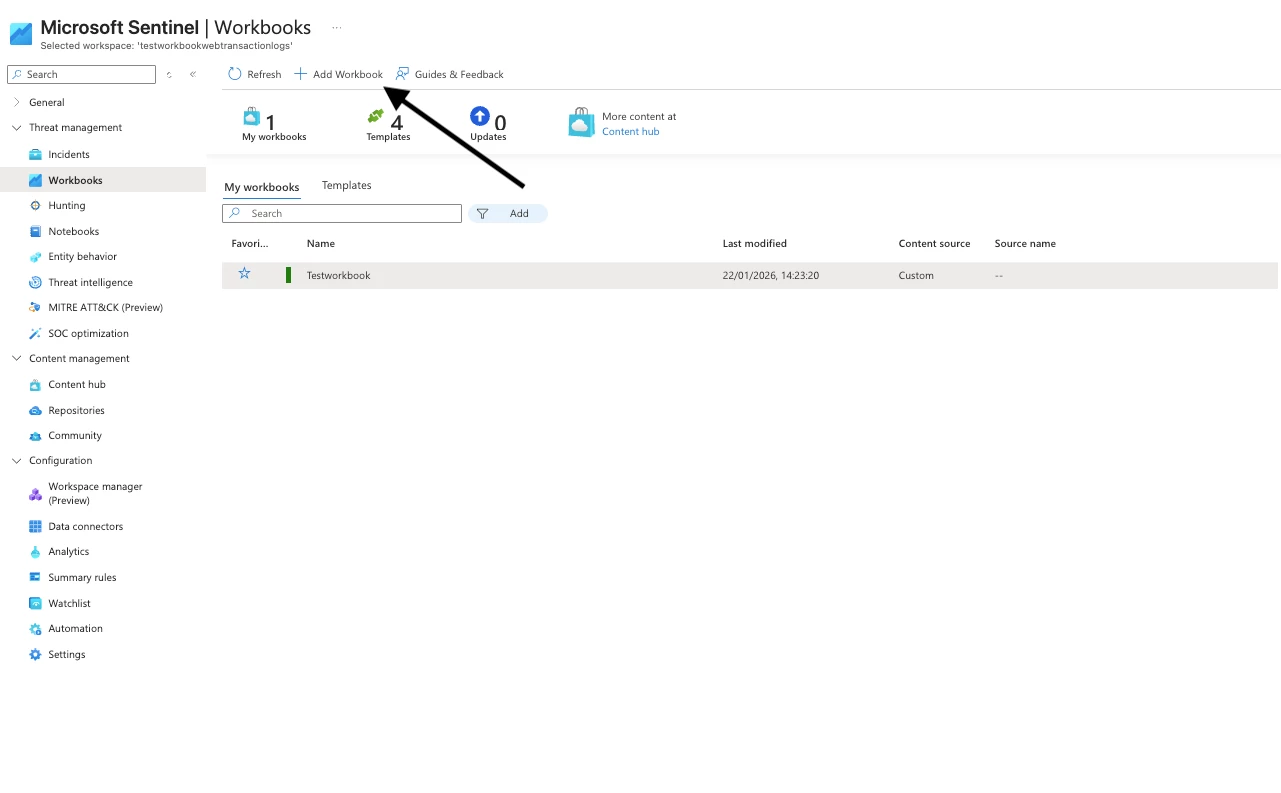Click the Data connectors icon
The width and height of the screenshot is (1281, 793).
(35, 526)
